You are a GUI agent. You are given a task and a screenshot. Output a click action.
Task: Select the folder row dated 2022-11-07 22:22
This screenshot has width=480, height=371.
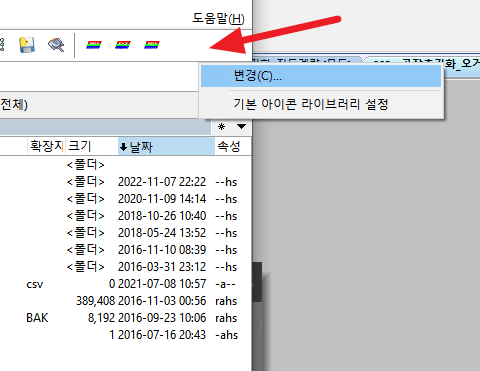125,182
